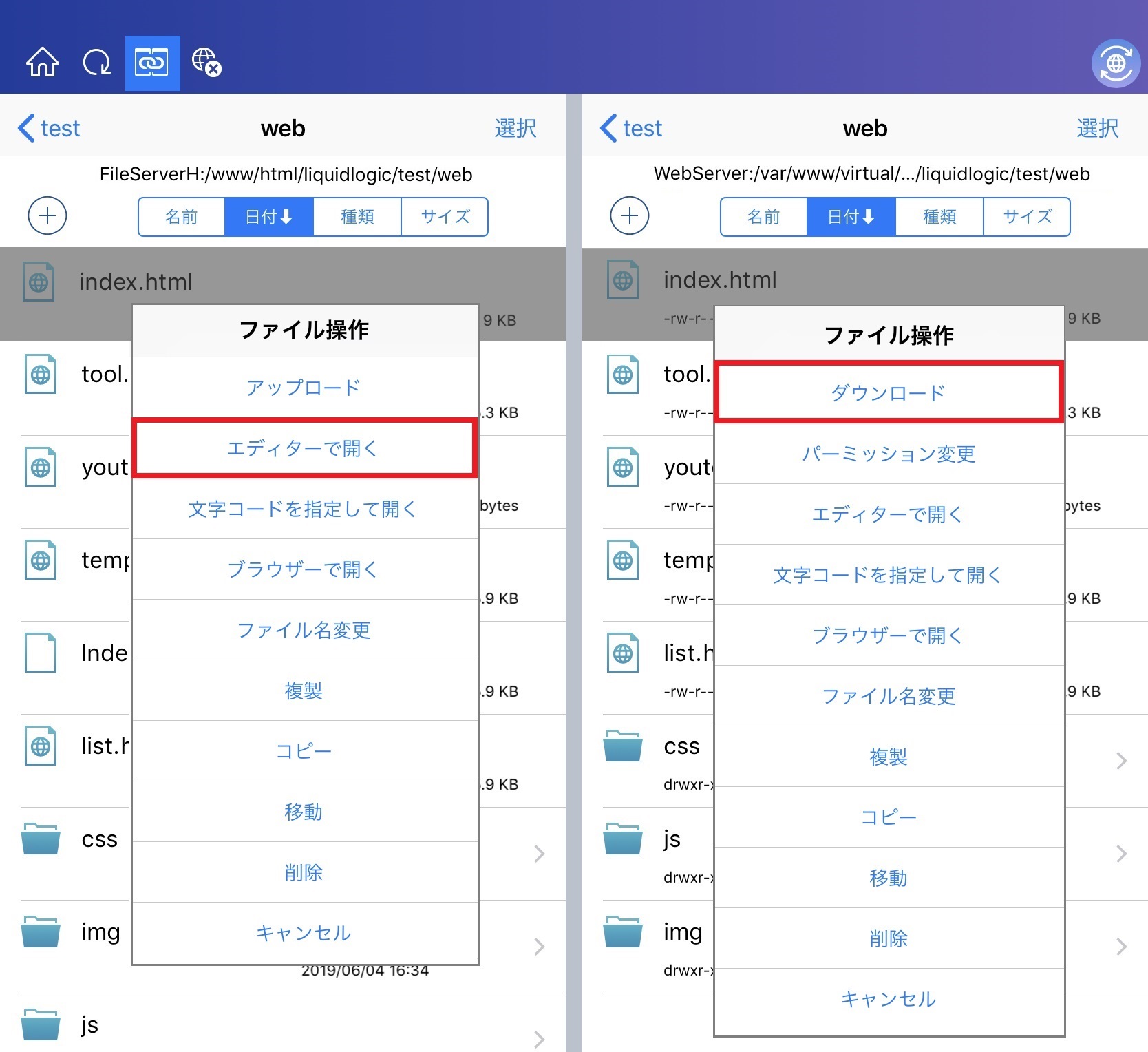Image resolution: width=1148 pixels, height=1052 pixels.
Task: Click the sync icon at top right
Action: pyautogui.click(x=1116, y=63)
